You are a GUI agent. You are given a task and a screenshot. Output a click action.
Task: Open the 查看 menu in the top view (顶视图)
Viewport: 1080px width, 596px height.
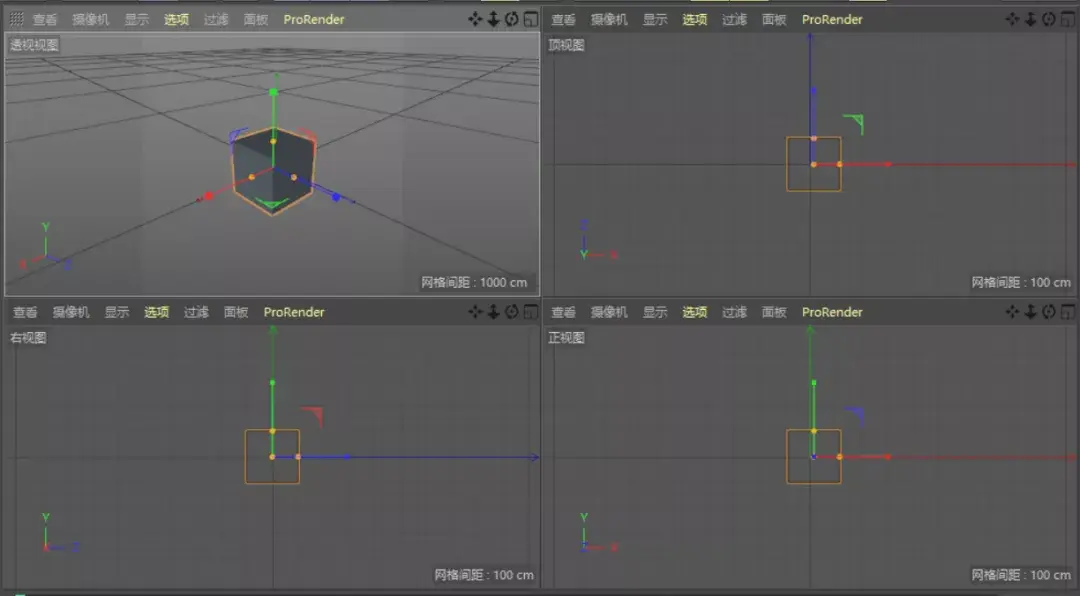(563, 19)
